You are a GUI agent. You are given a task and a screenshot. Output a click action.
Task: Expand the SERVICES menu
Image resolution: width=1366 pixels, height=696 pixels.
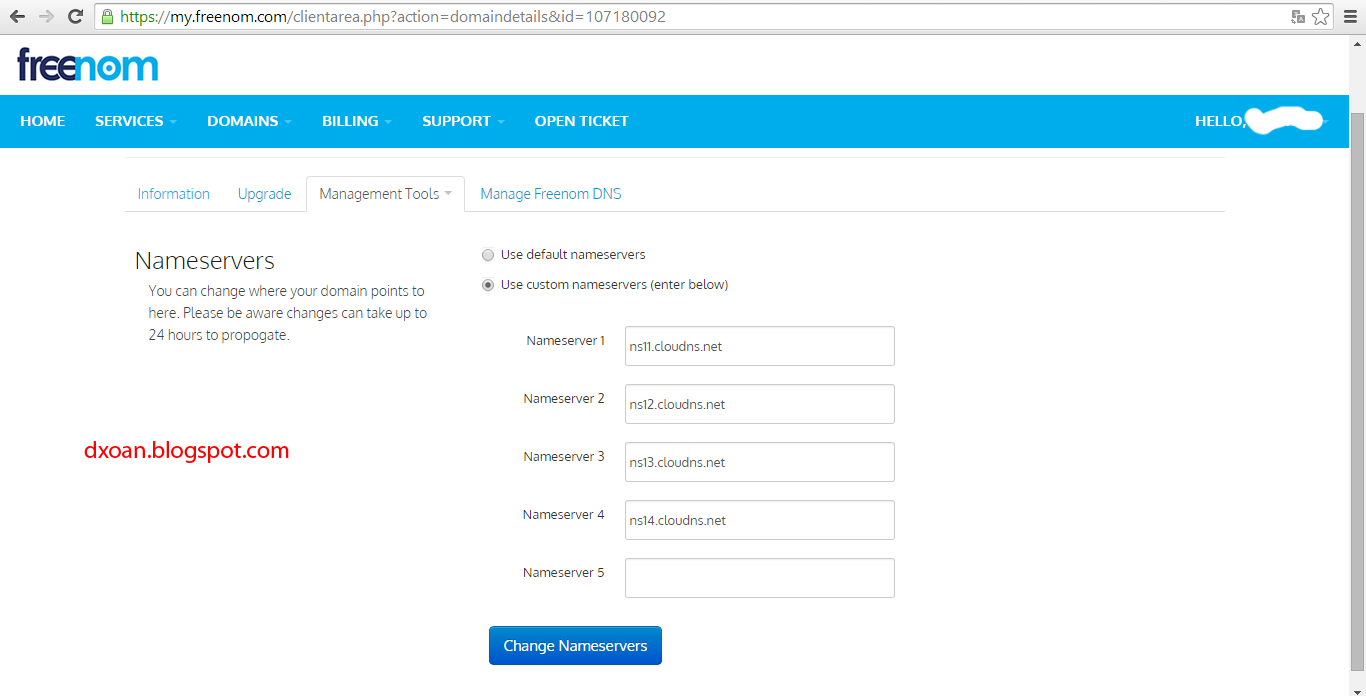point(136,121)
